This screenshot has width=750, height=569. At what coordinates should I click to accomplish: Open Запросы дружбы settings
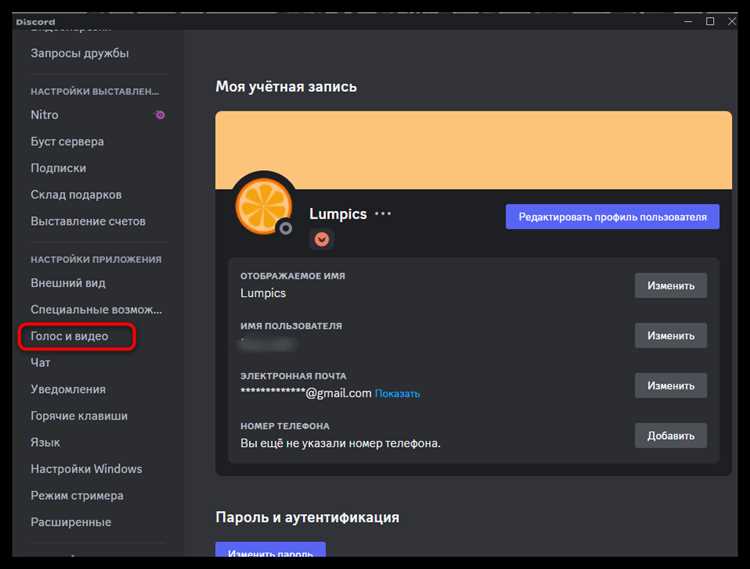pos(79,53)
